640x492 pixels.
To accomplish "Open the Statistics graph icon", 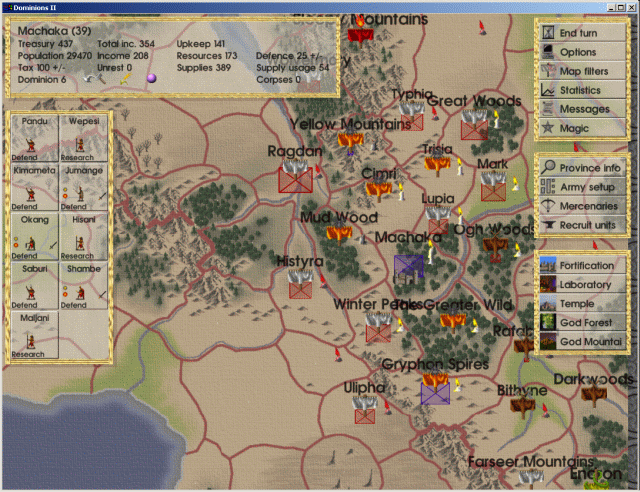I will click(x=548, y=90).
